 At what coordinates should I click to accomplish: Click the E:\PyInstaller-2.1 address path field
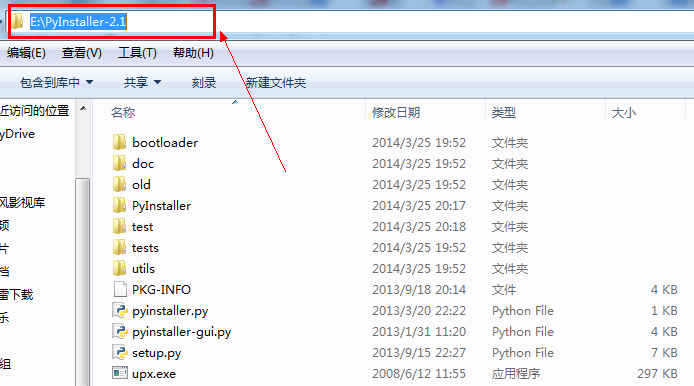[x=78, y=21]
